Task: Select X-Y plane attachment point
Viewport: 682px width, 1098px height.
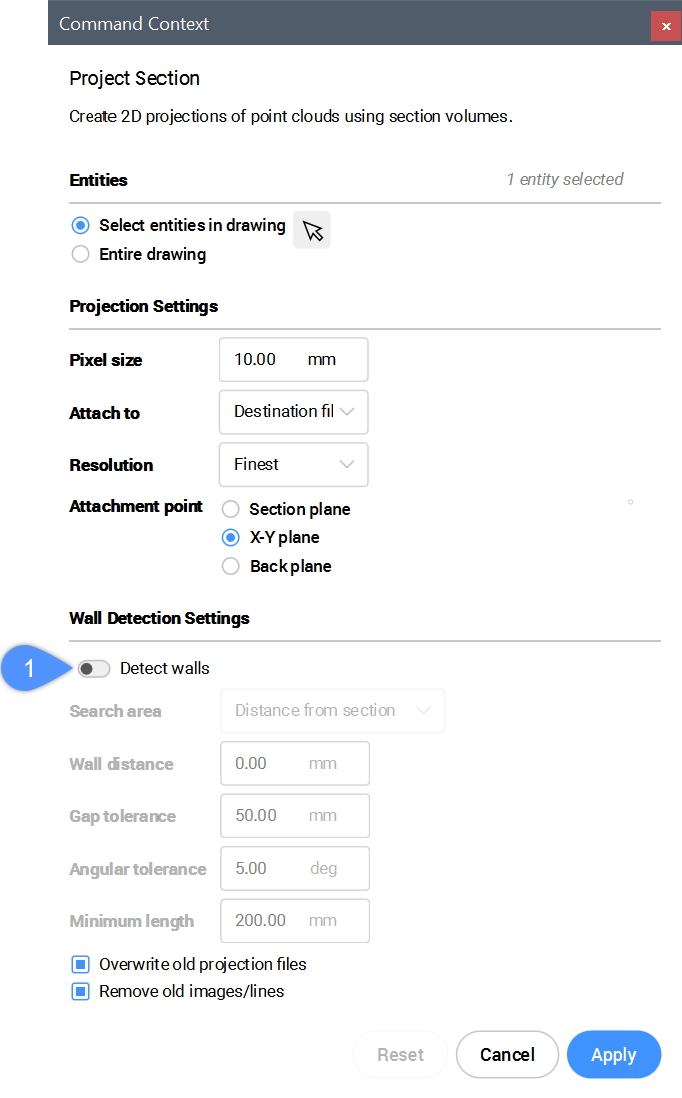Action: point(231,538)
